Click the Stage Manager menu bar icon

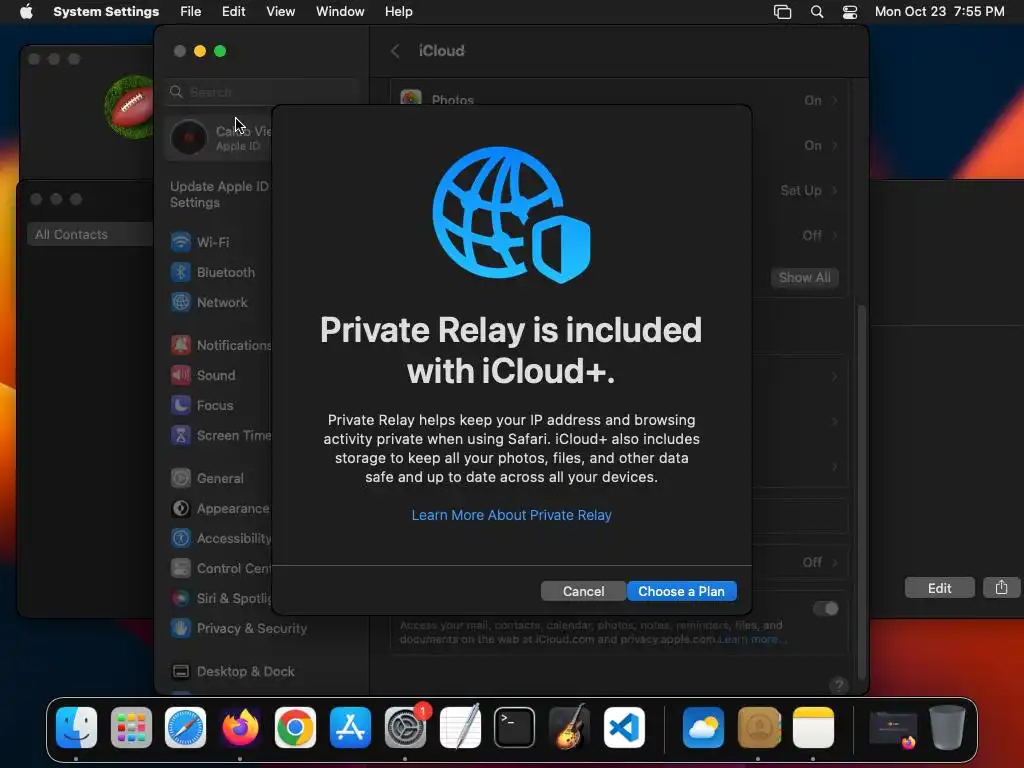click(782, 12)
